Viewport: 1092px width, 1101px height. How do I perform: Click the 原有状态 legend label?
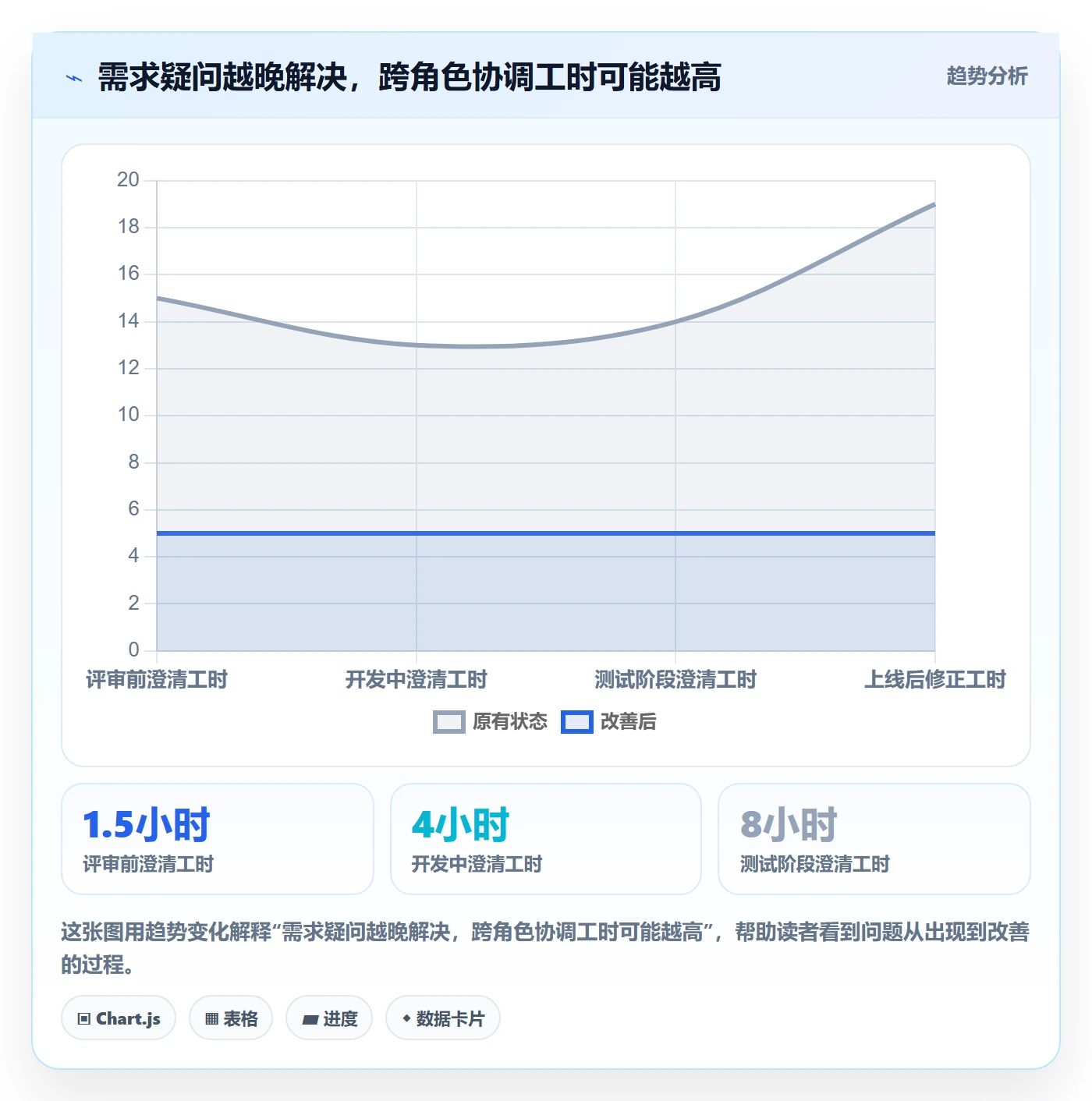pyautogui.click(x=510, y=722)
